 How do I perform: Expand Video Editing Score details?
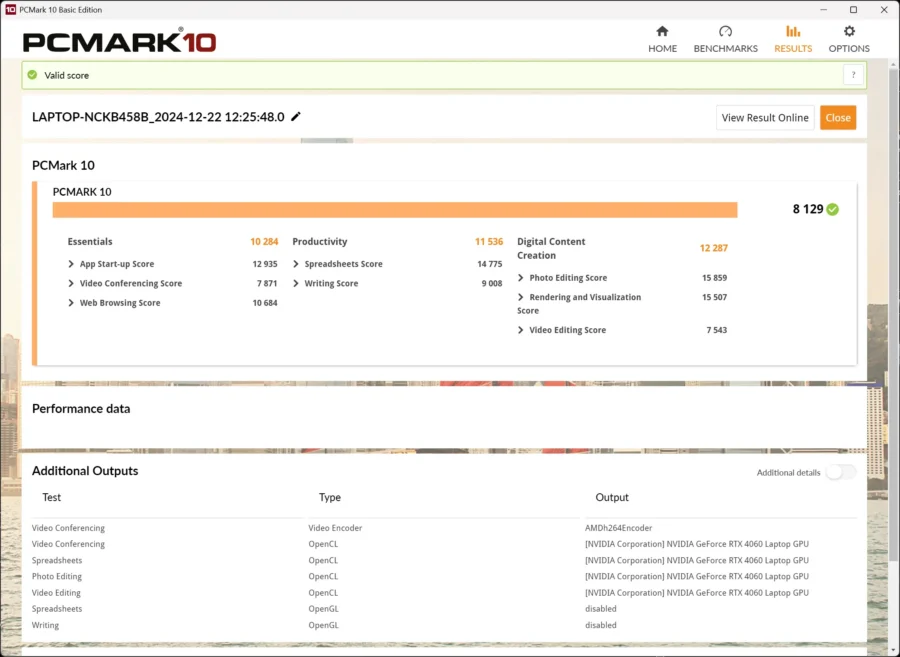[521, 330]
